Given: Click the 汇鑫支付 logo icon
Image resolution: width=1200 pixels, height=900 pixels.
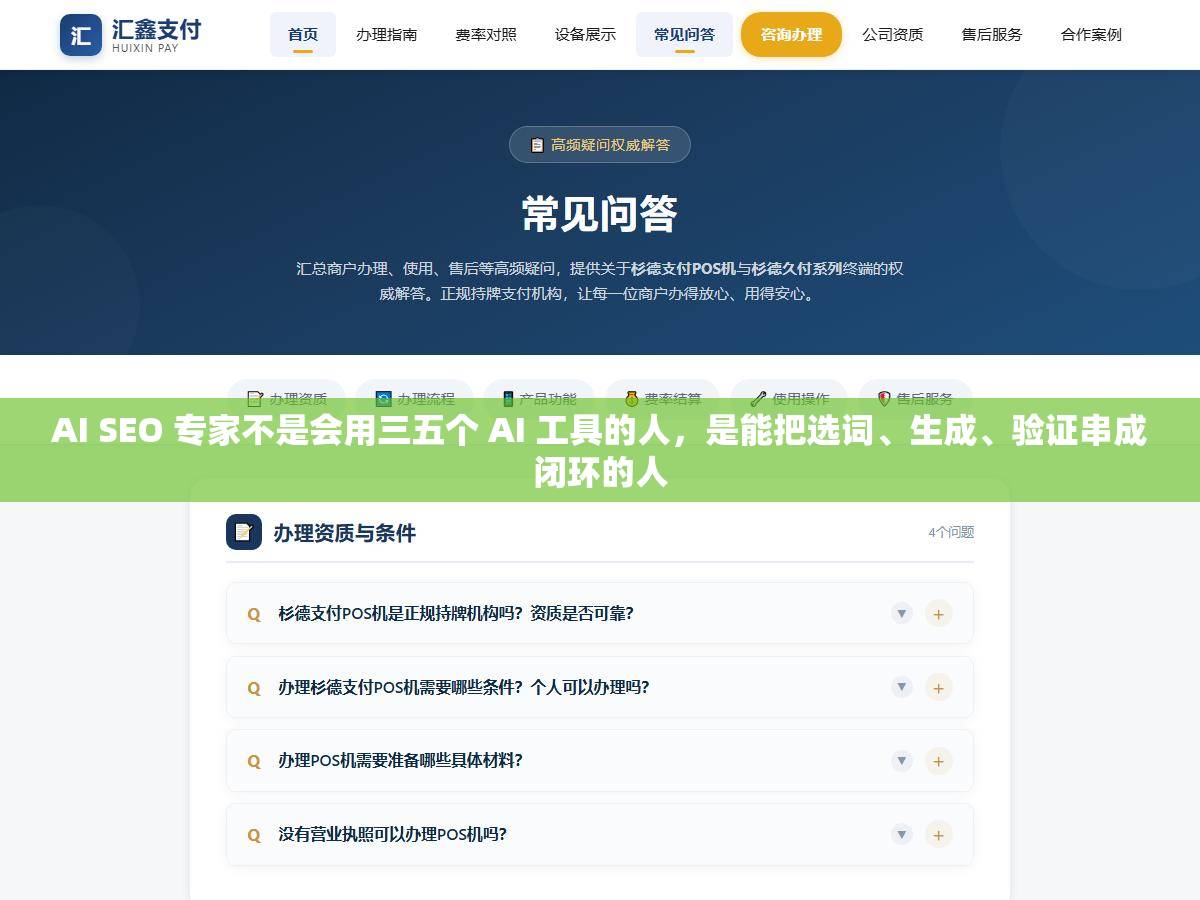Looking at the screenshot, I should click(x=81, y=35).
